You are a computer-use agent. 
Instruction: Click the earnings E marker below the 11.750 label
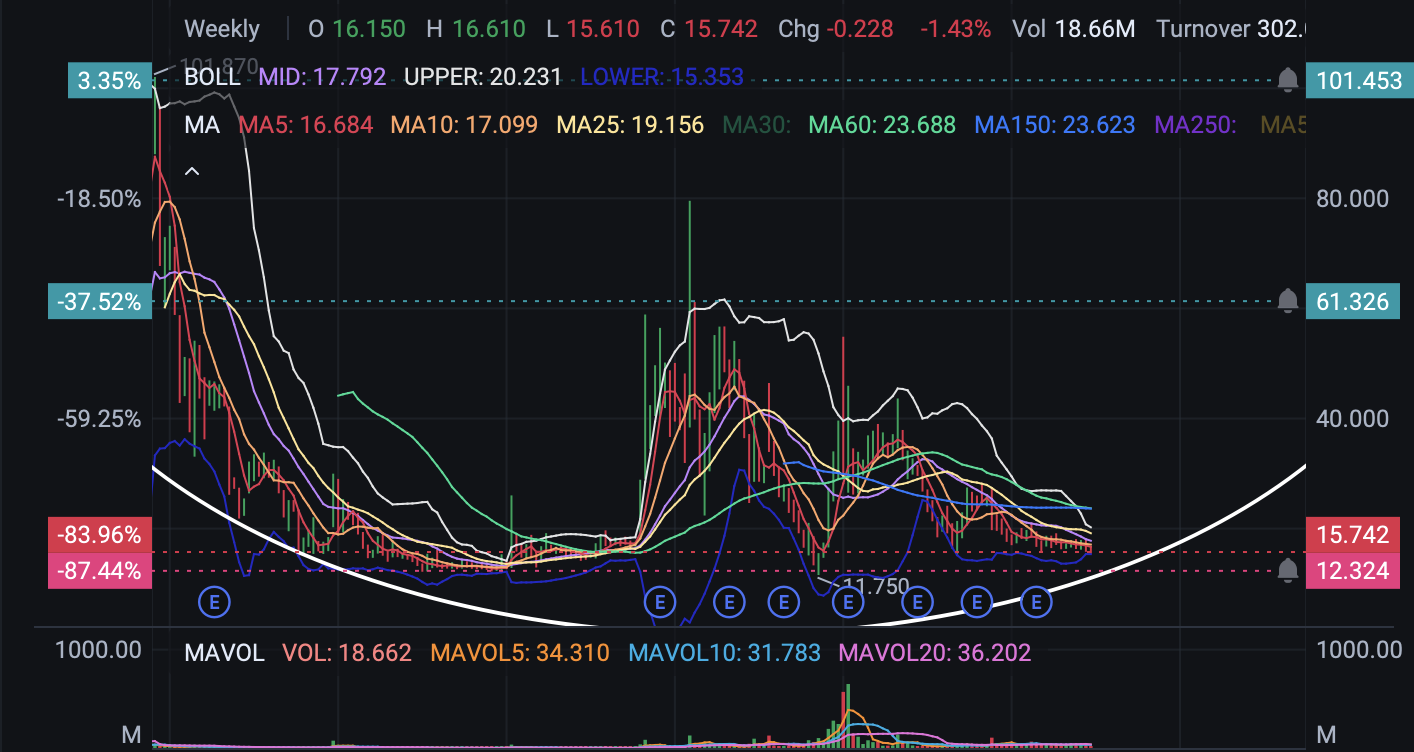coord(848,601)
